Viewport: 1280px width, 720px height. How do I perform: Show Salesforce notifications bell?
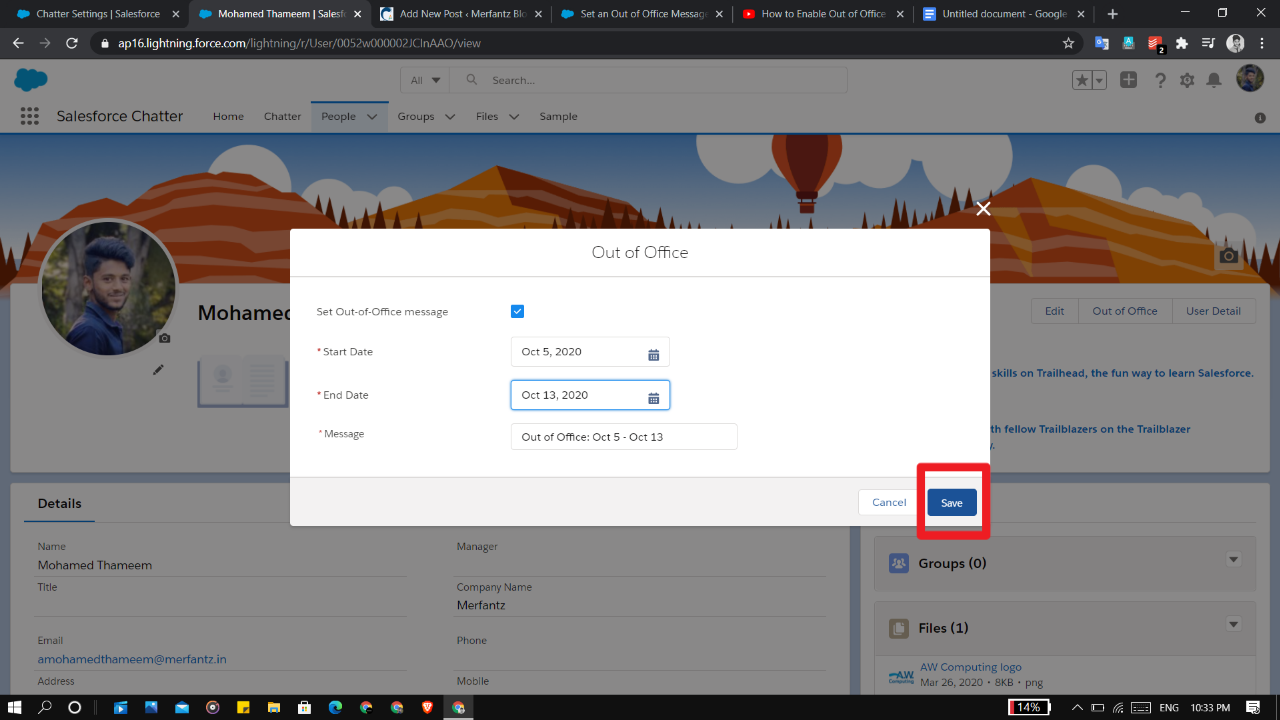tap(1214, 80)
